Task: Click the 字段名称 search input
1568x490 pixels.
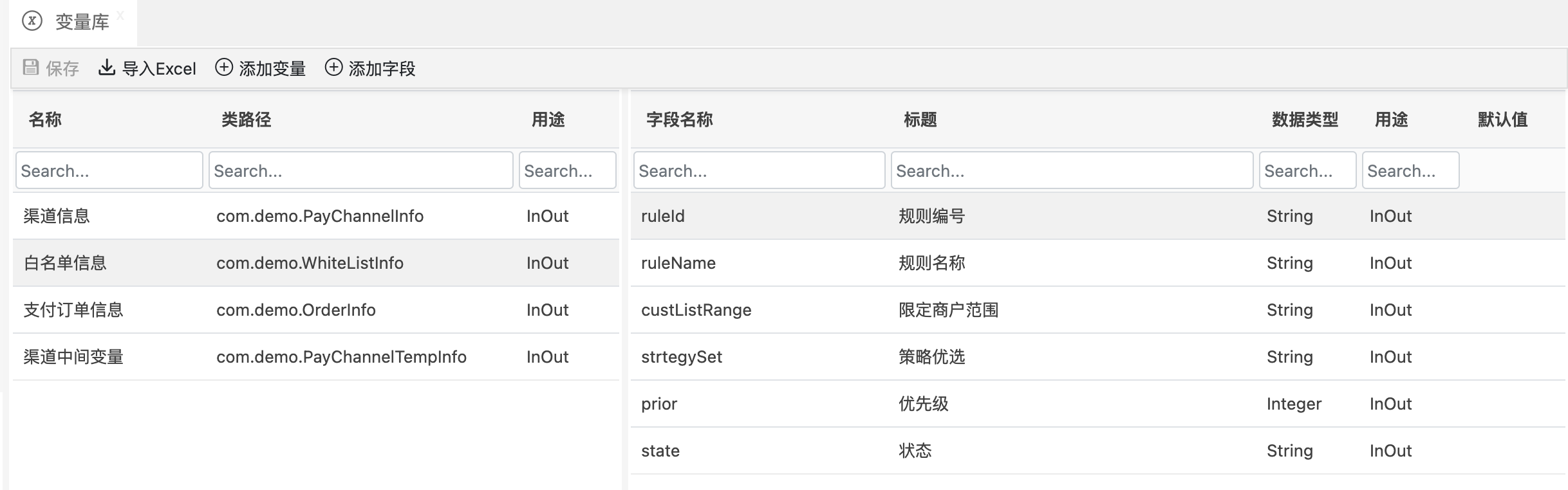Action: pos(759,170)
